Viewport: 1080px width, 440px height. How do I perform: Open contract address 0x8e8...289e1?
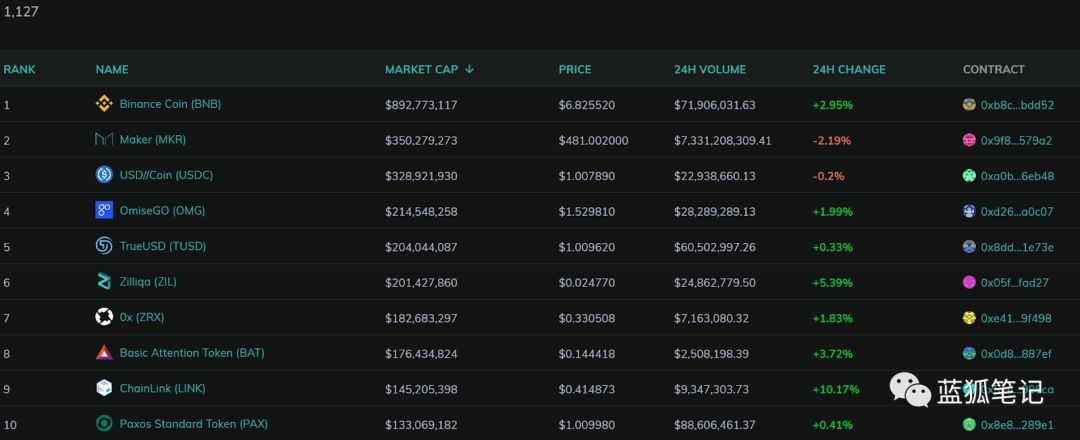[x=1017, y=425]
